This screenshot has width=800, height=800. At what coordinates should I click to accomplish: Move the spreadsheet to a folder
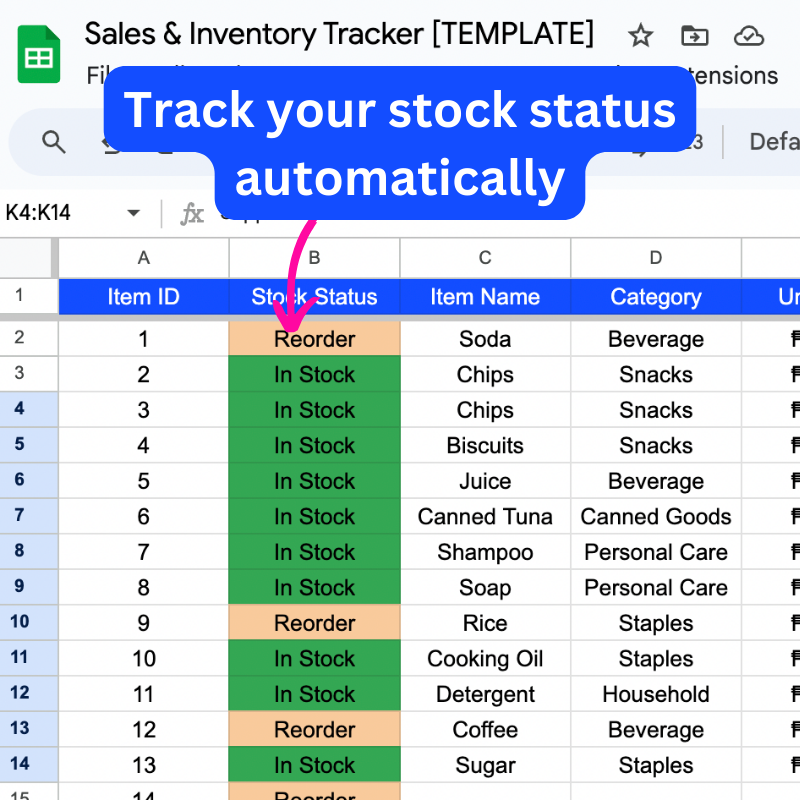(694, 36)
